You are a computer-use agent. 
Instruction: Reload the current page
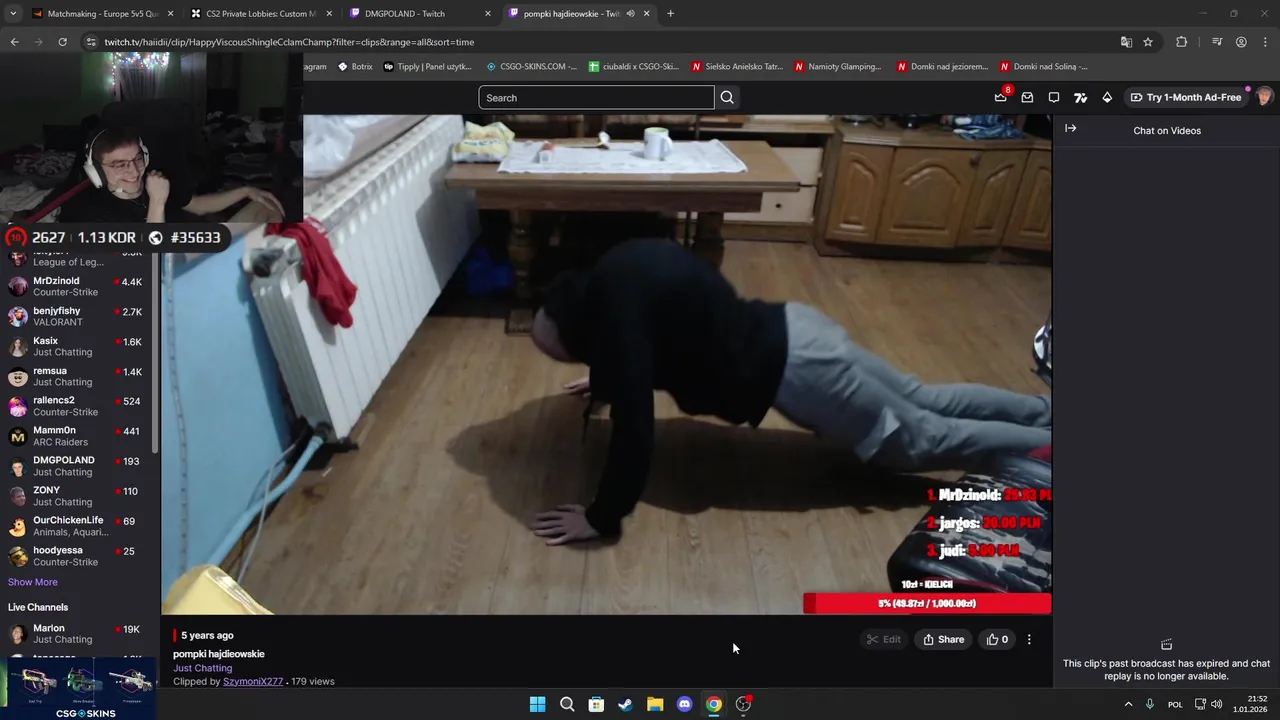pos(62,42)
